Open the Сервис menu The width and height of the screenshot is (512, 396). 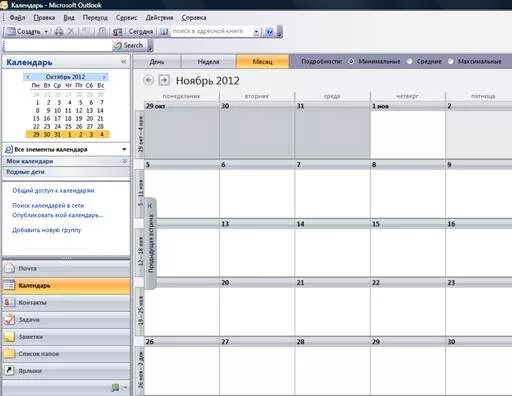tap(126, 18)
